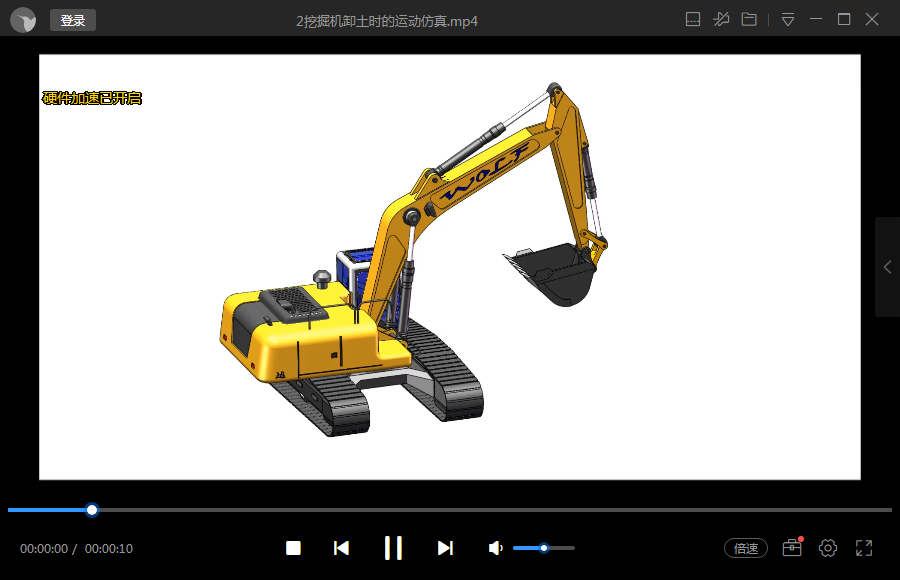This screenshot has width=900, height=580.
Task: Close the player window
Action: [872, 20]
